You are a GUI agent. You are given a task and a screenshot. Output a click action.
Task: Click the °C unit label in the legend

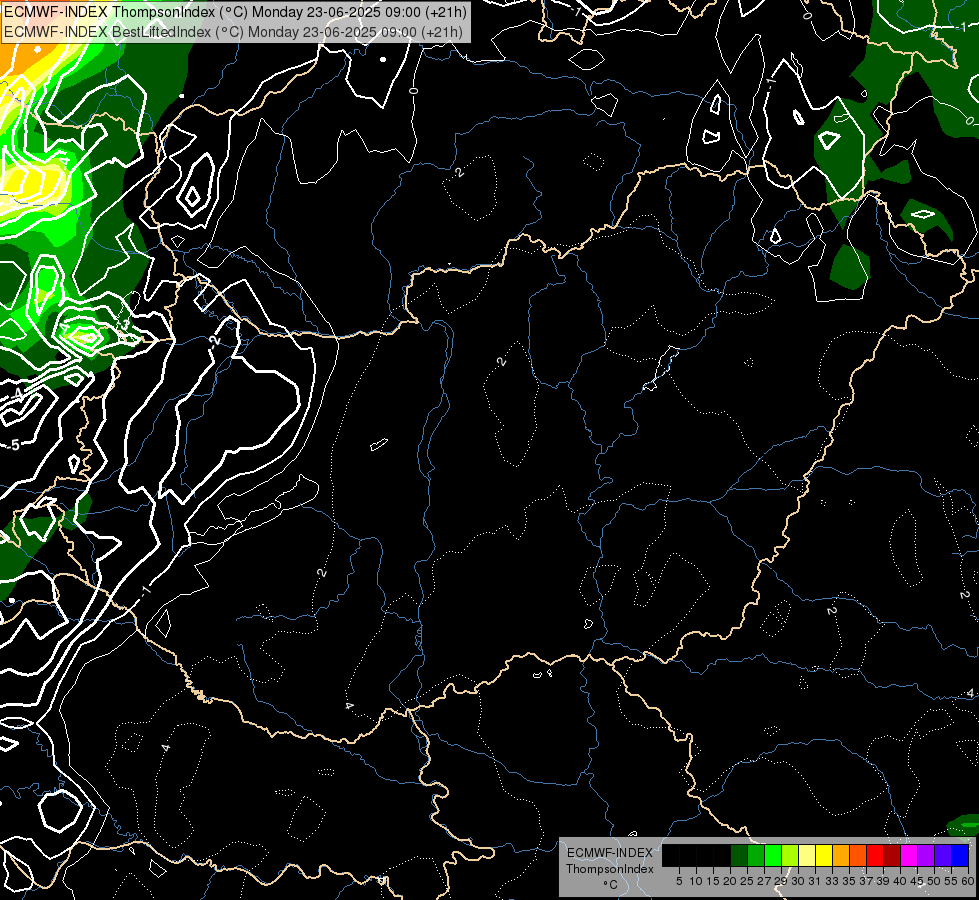(610, 884)
